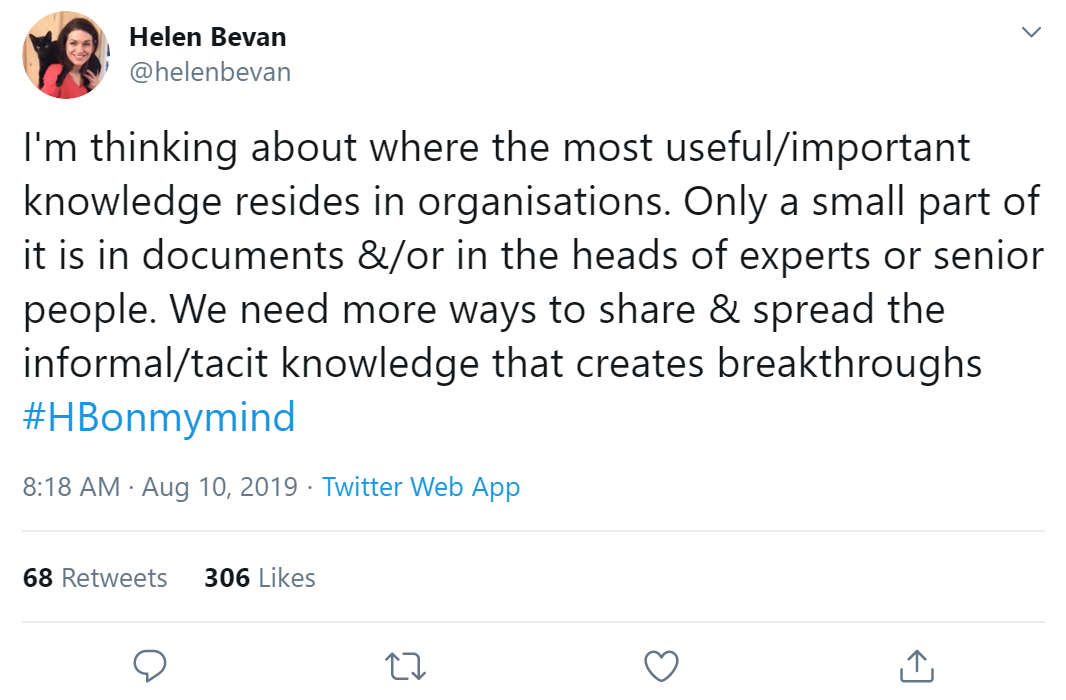Click the word "breakthroughs" in the tweet
The height and width of the screenshot is (700, 1066).
pos(850,363)
